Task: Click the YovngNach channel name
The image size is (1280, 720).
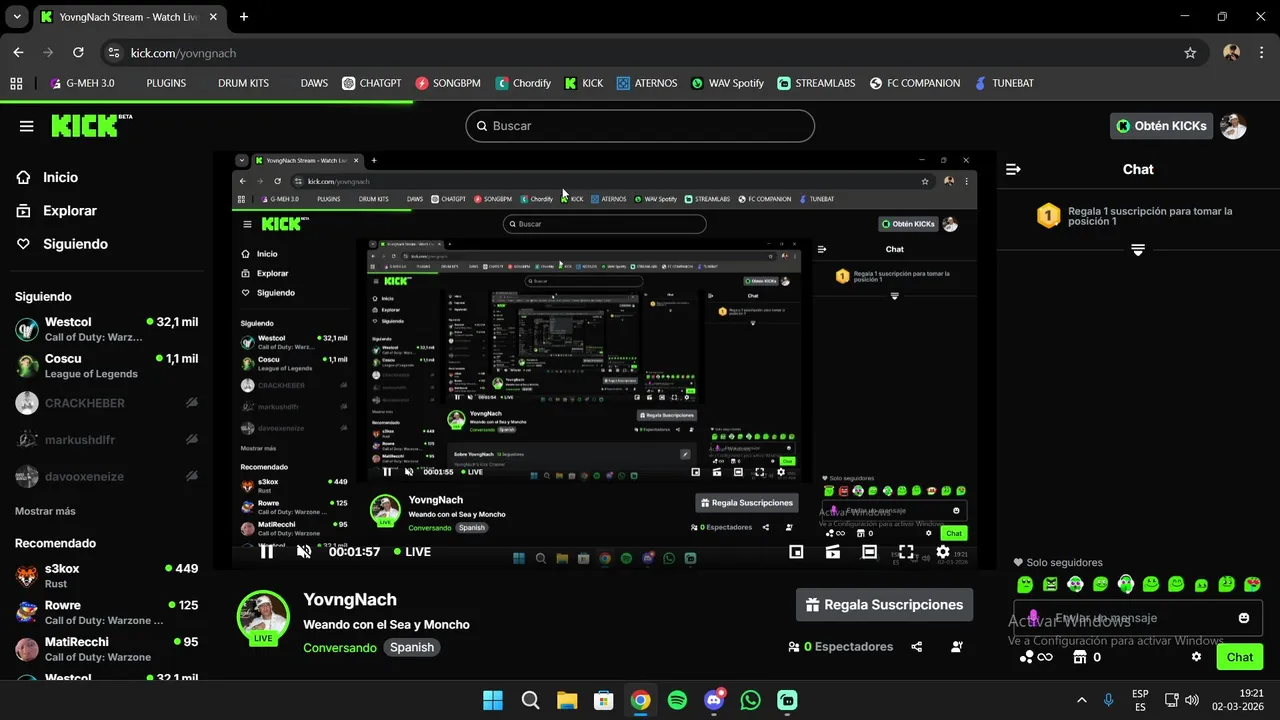Action: click(350, 600)
